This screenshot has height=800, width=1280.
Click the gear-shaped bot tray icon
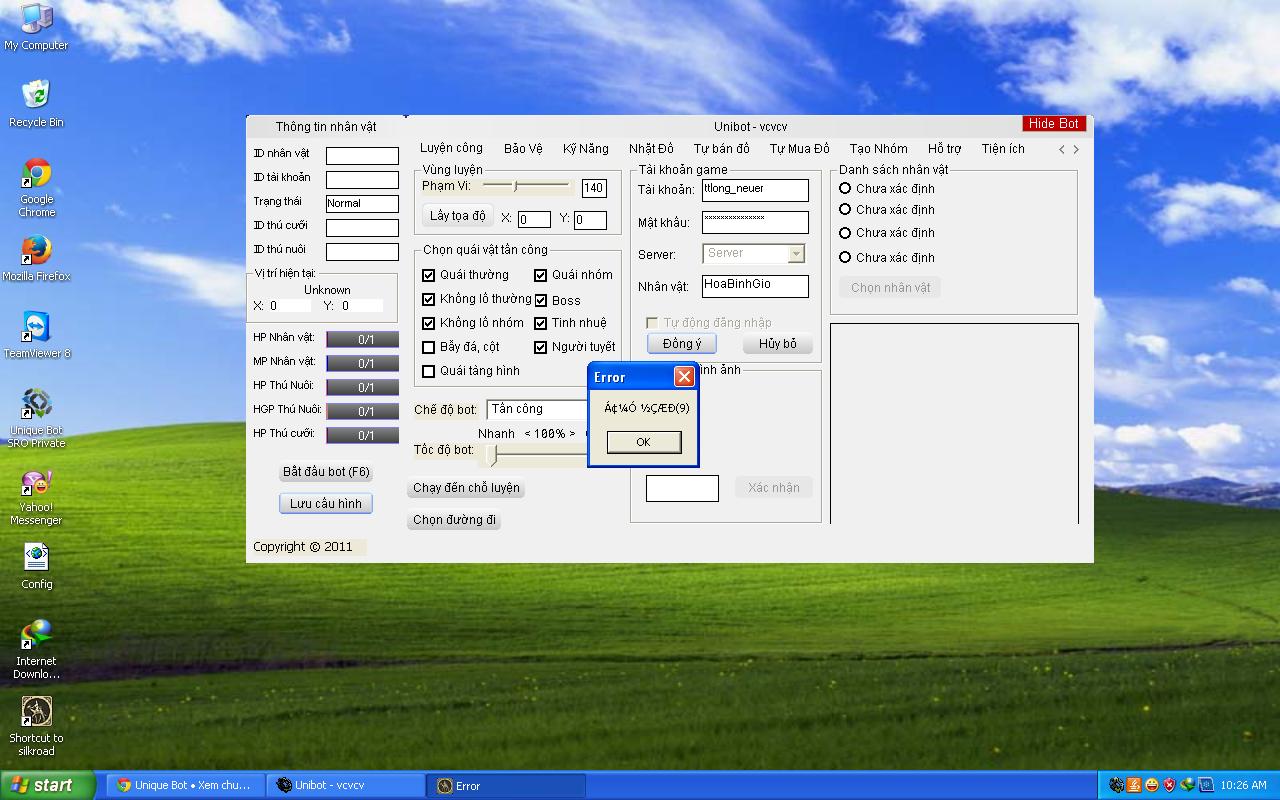(1116, 785)
